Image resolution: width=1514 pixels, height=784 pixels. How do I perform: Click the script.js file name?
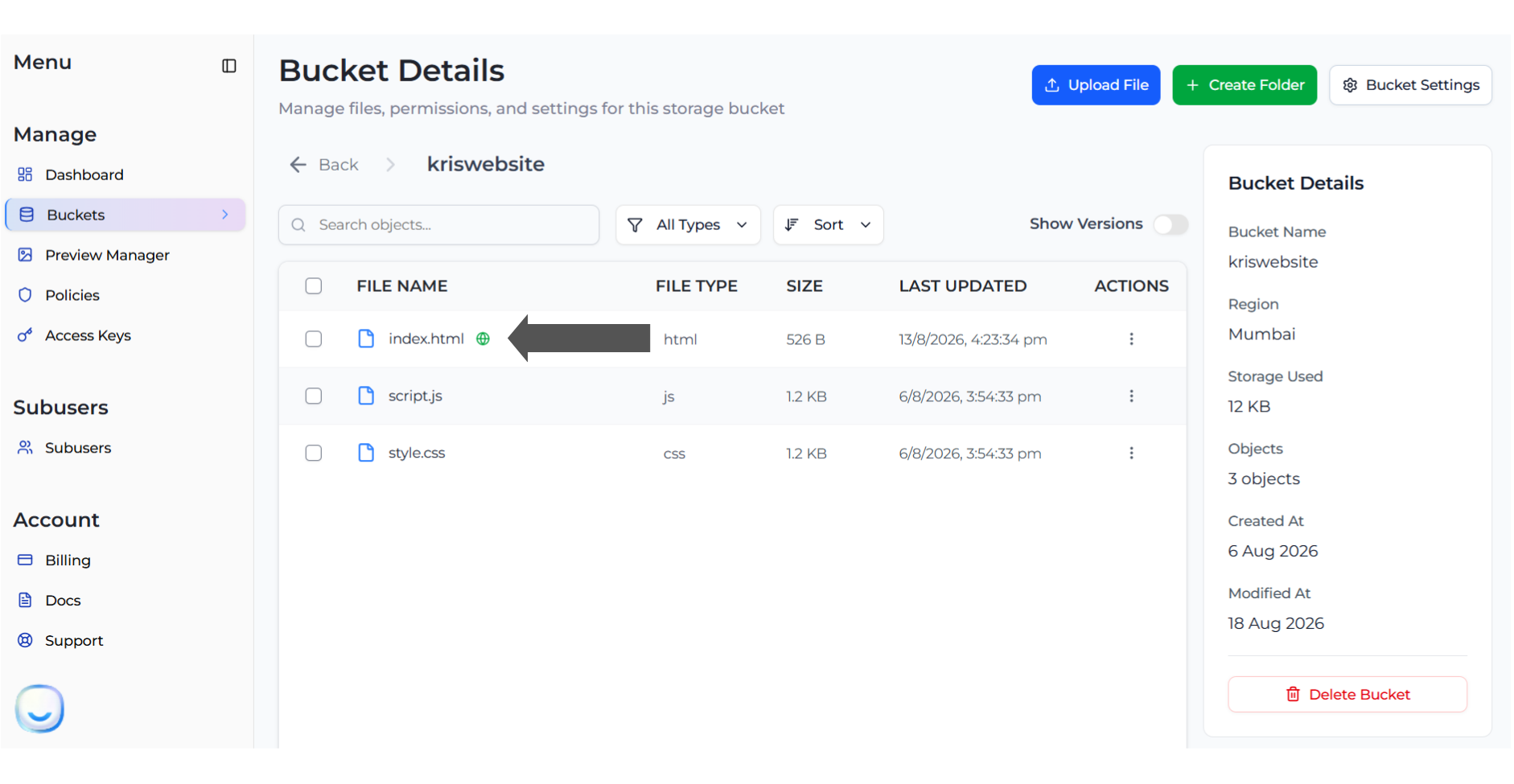coord(415,396)
